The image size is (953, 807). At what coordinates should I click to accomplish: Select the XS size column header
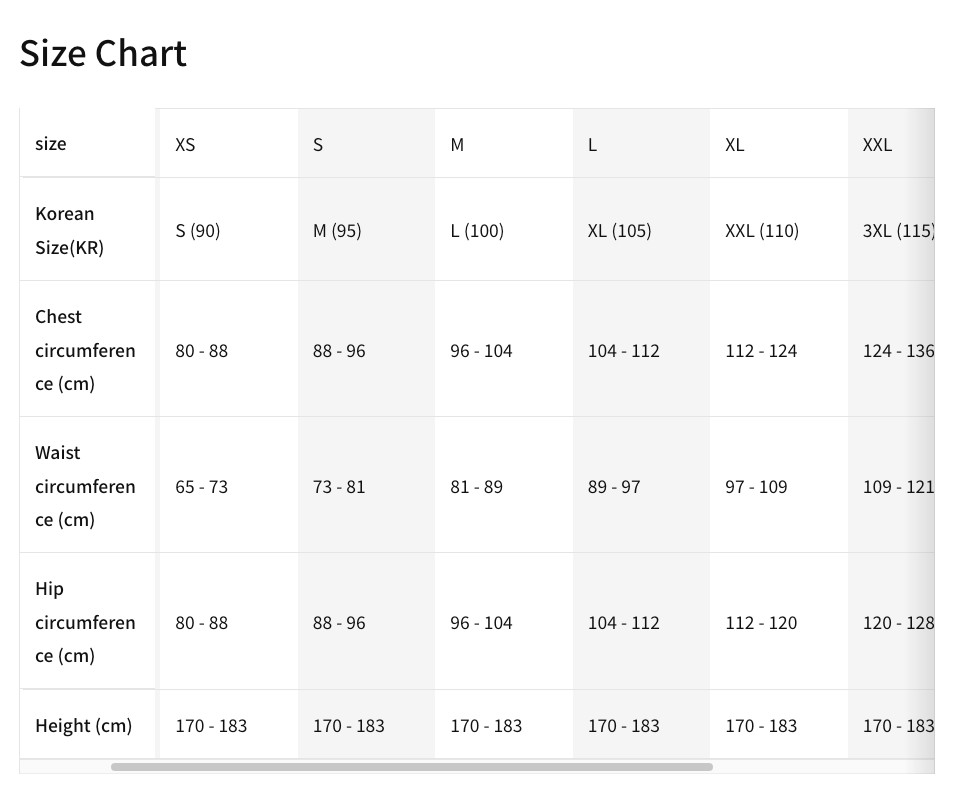point(185,145)
